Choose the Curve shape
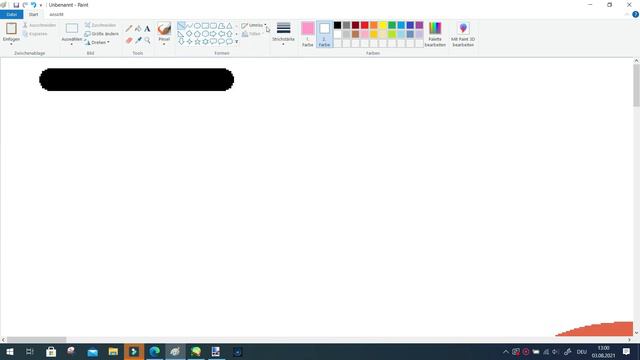Image resolution: width=640 pixels, height=360 pixels. [189, 26]
